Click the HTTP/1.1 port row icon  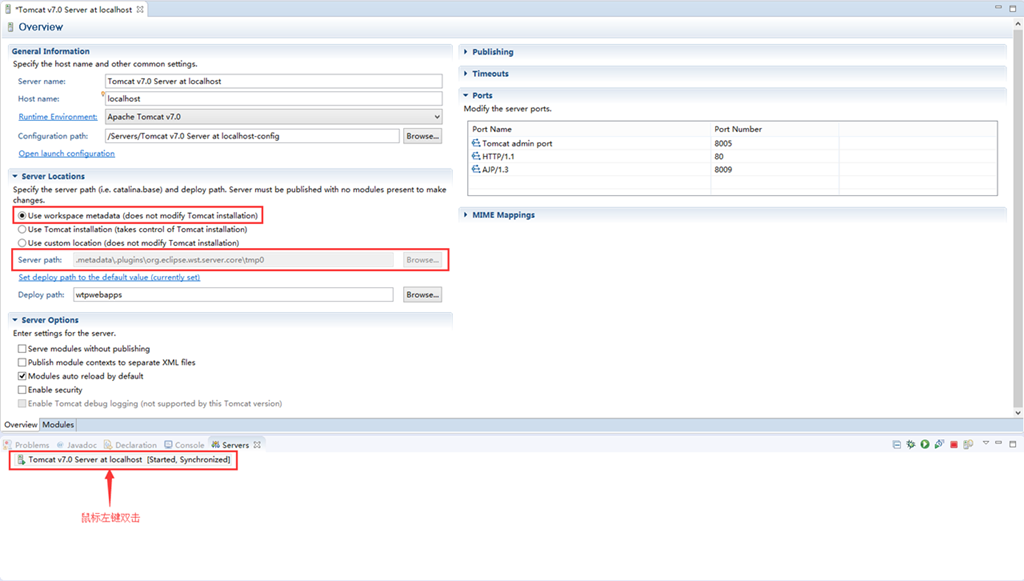(x=476, y=156)
